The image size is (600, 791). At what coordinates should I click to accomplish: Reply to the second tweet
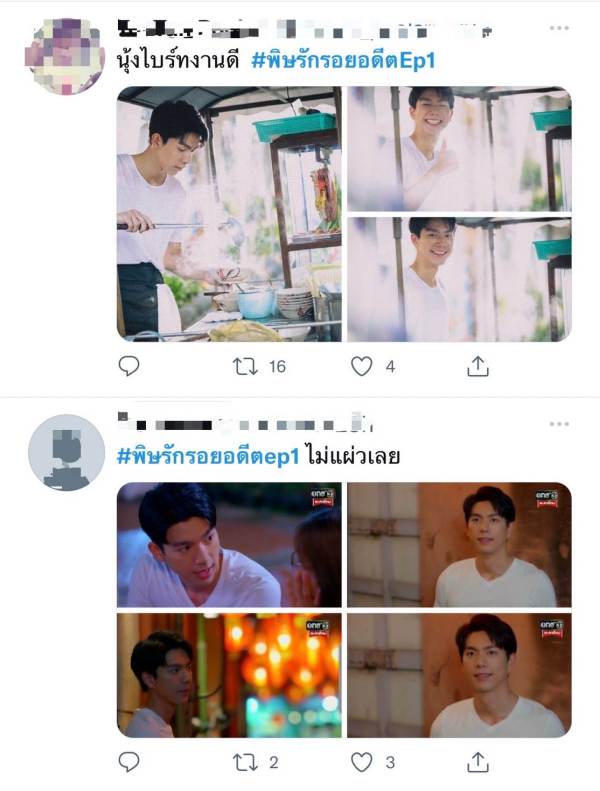point(129,762)
